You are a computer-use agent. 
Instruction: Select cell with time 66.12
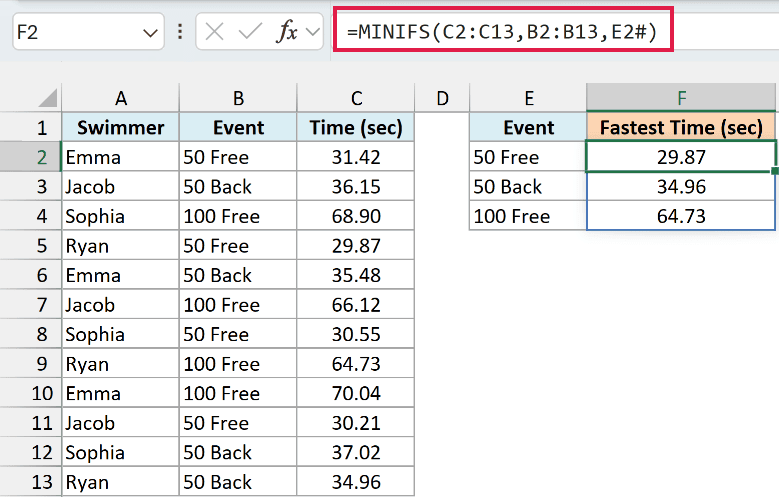coord(356,305)
